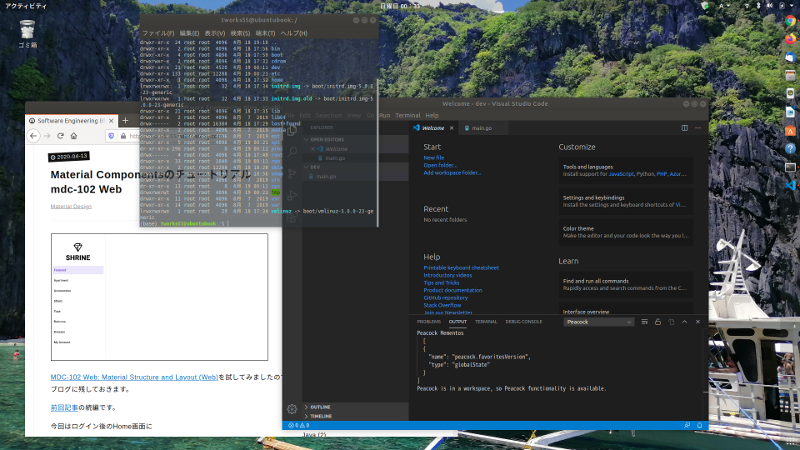Open the ファイル(F) menu in terminal window
This screenshot has height=450, width=800.
click(158, 33)
